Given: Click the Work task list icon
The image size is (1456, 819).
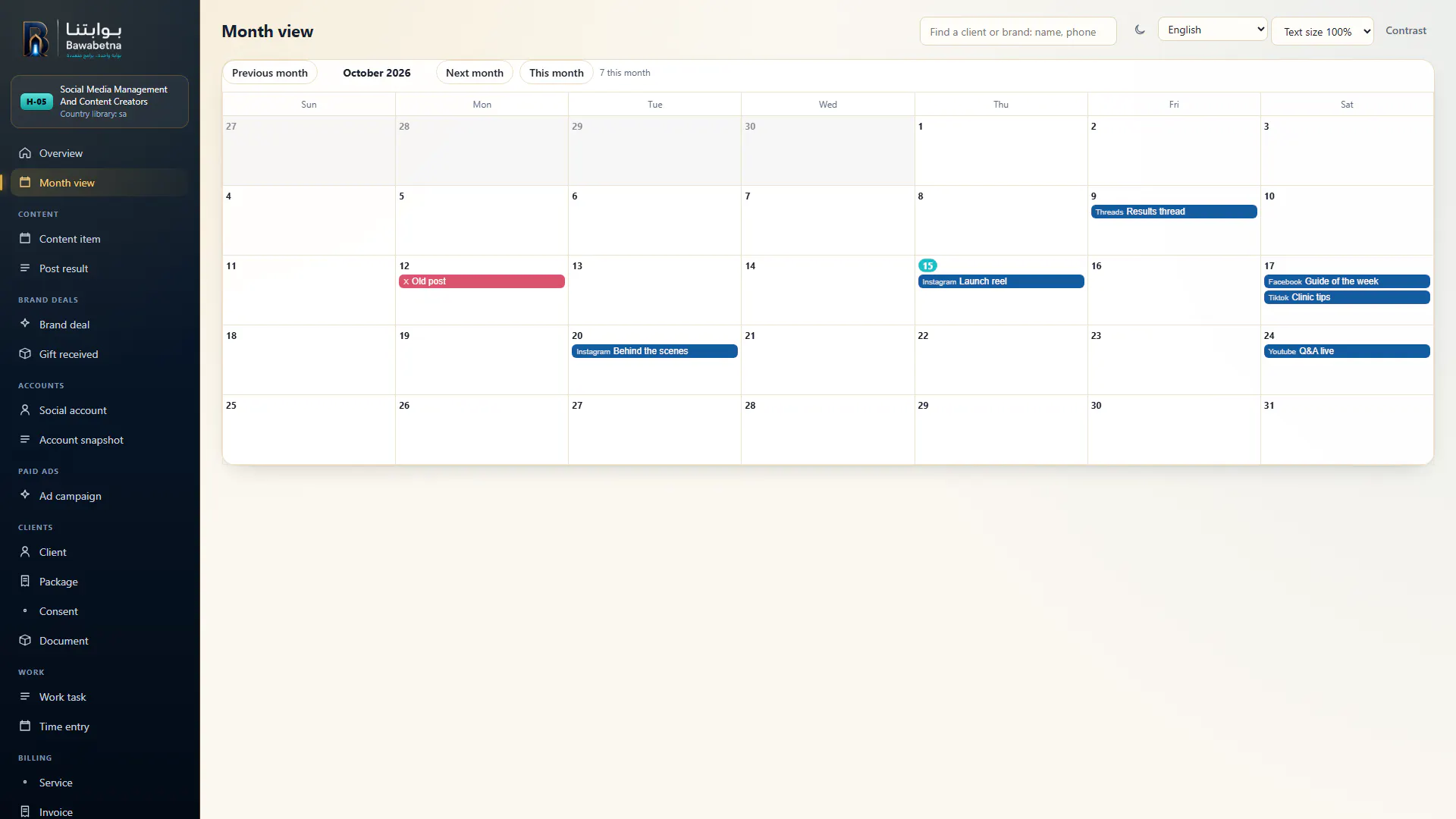Looking at the screenshot, I should [25, 697].
